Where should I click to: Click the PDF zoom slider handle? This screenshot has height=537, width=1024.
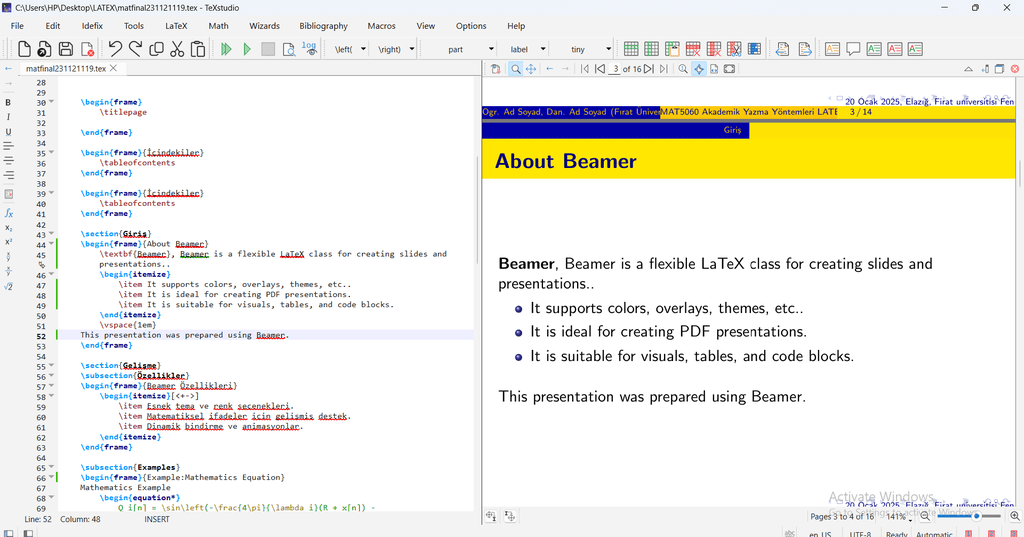(976, 516)
